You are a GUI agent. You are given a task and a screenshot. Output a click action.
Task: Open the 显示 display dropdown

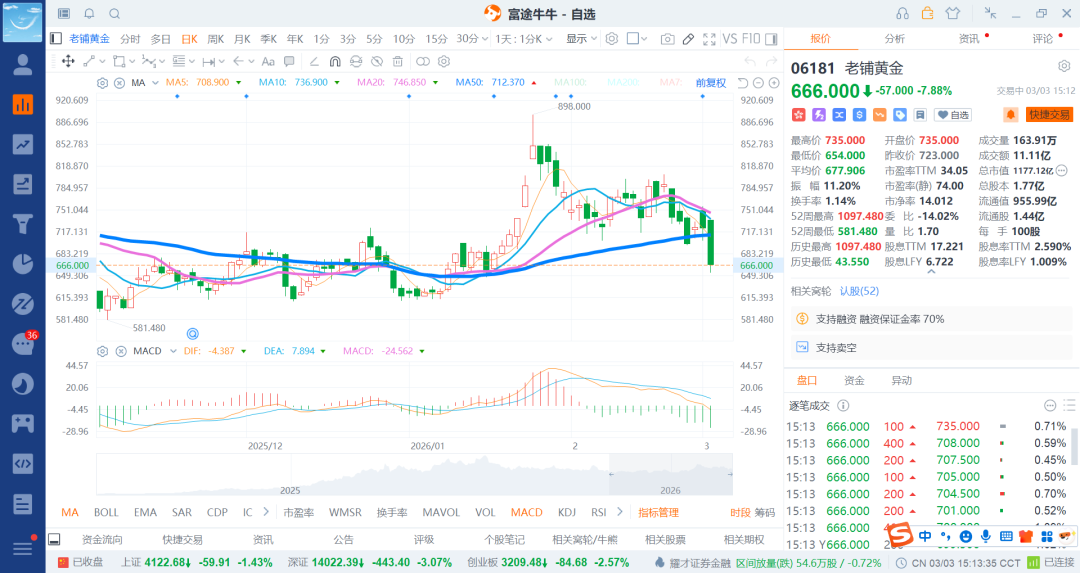581,39
